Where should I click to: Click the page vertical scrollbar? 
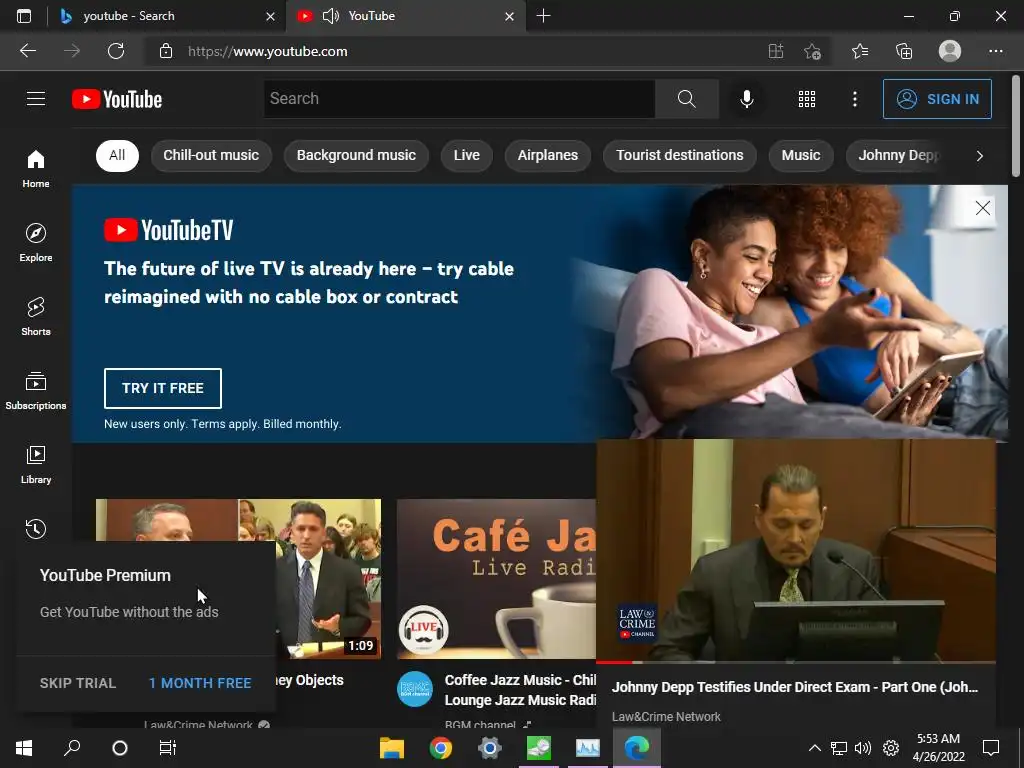click(1016, 127)
